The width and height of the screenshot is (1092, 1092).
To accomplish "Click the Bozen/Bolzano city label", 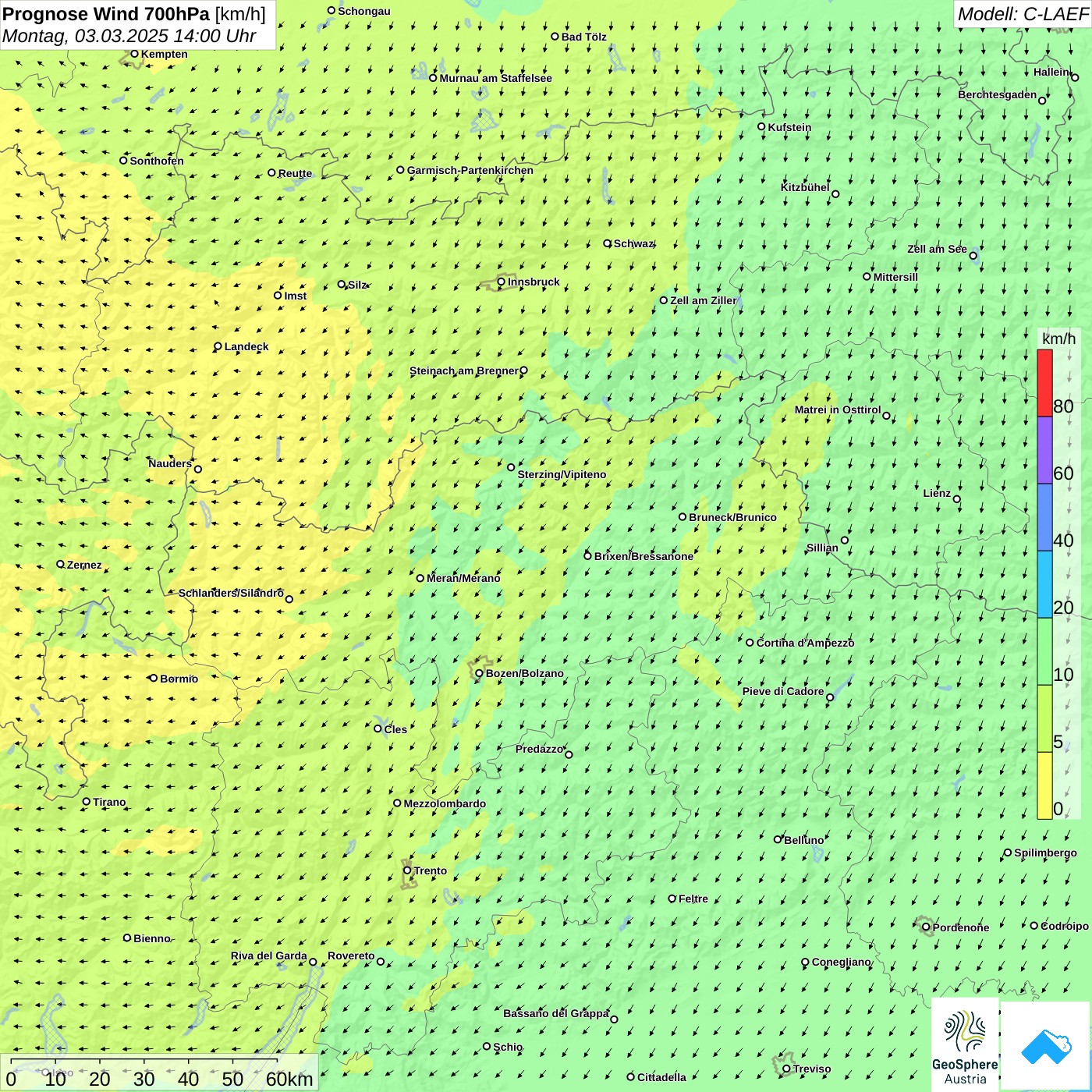I will click(x=525, y=673).
